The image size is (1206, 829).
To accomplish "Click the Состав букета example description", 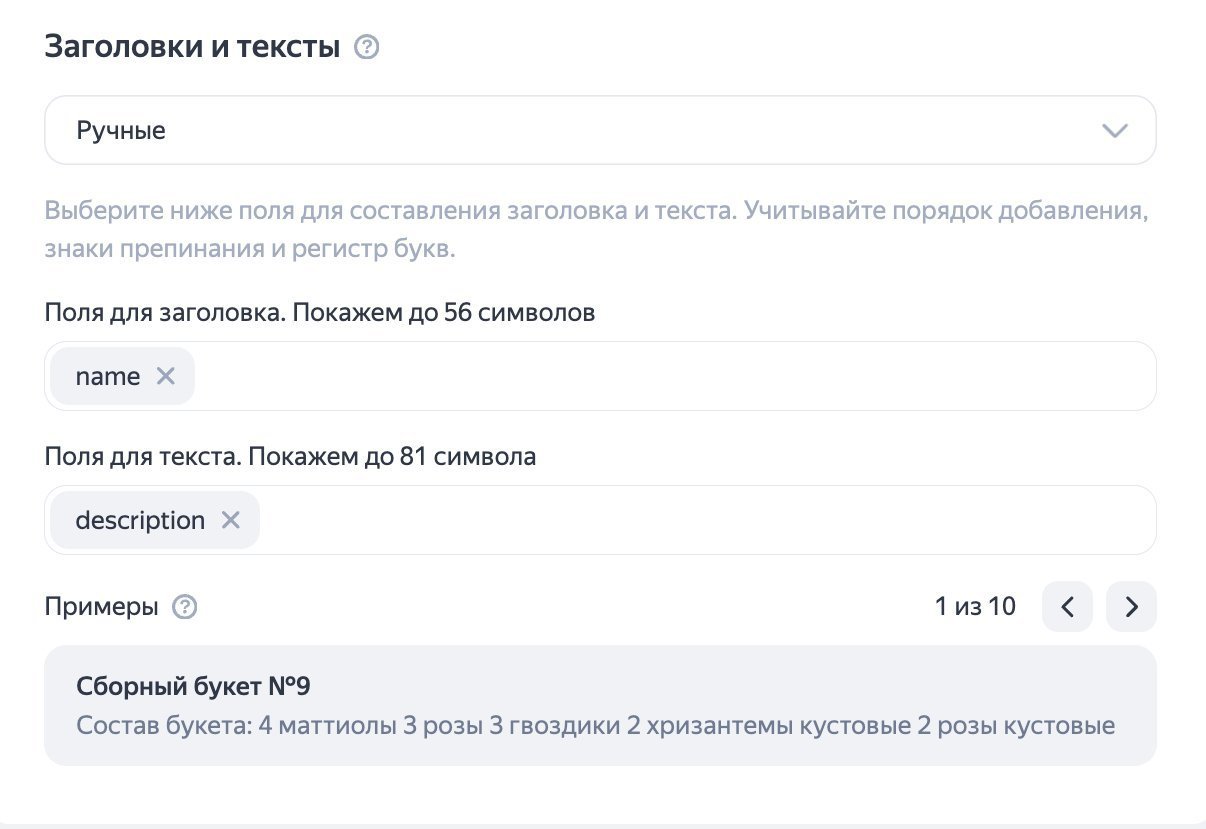I will point(595,725).
